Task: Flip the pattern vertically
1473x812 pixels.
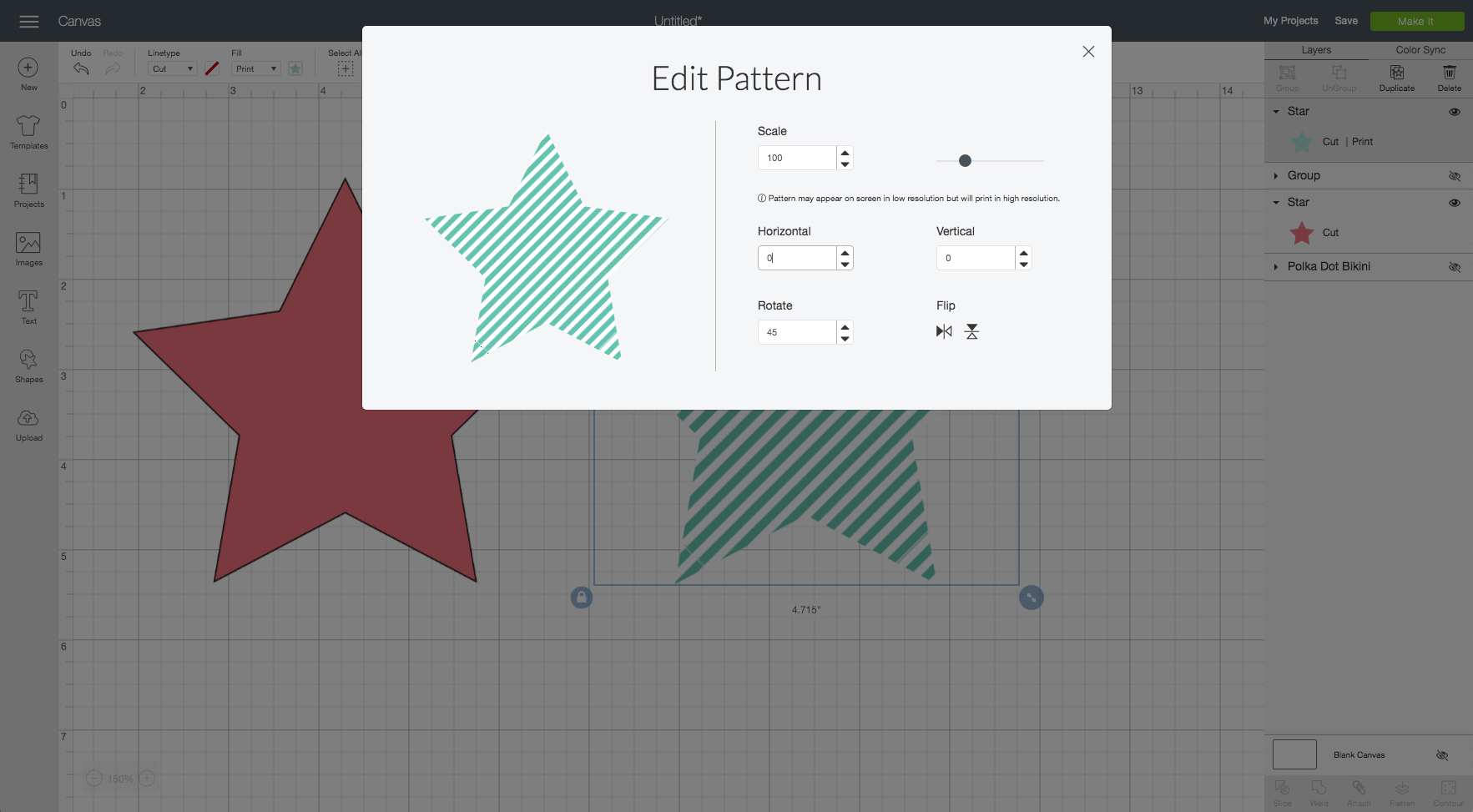Action: coord(971,331)
